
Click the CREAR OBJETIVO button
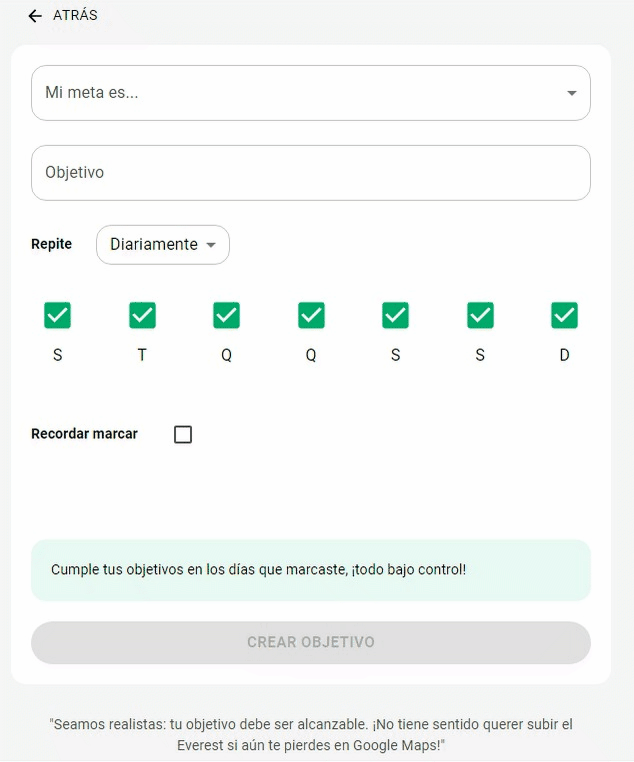[311, 642]
